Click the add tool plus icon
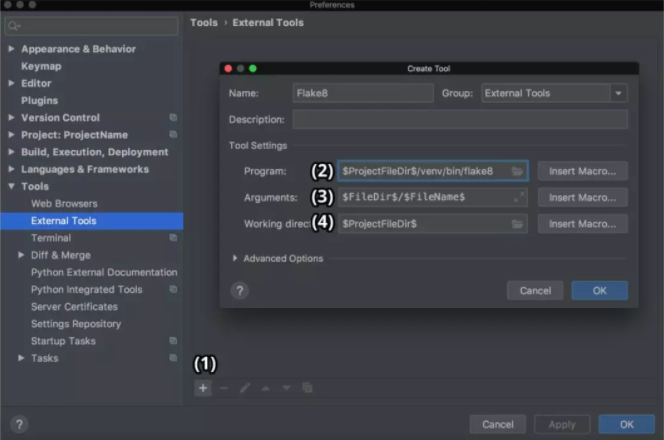 (x=203, y=387)
